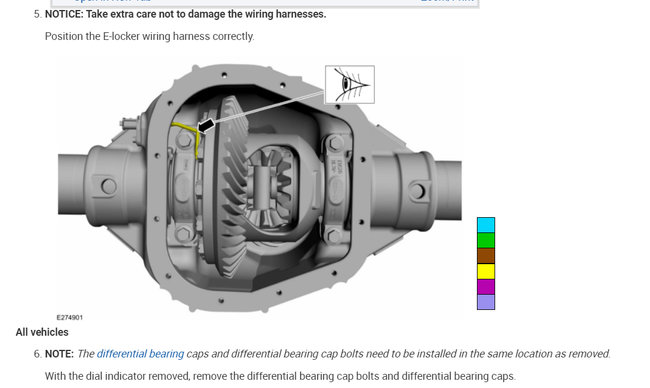This screenshot has height=388, width=650.
Task: Click "With the dial indicator removed" sentence
Action: [x=280, y=376]
